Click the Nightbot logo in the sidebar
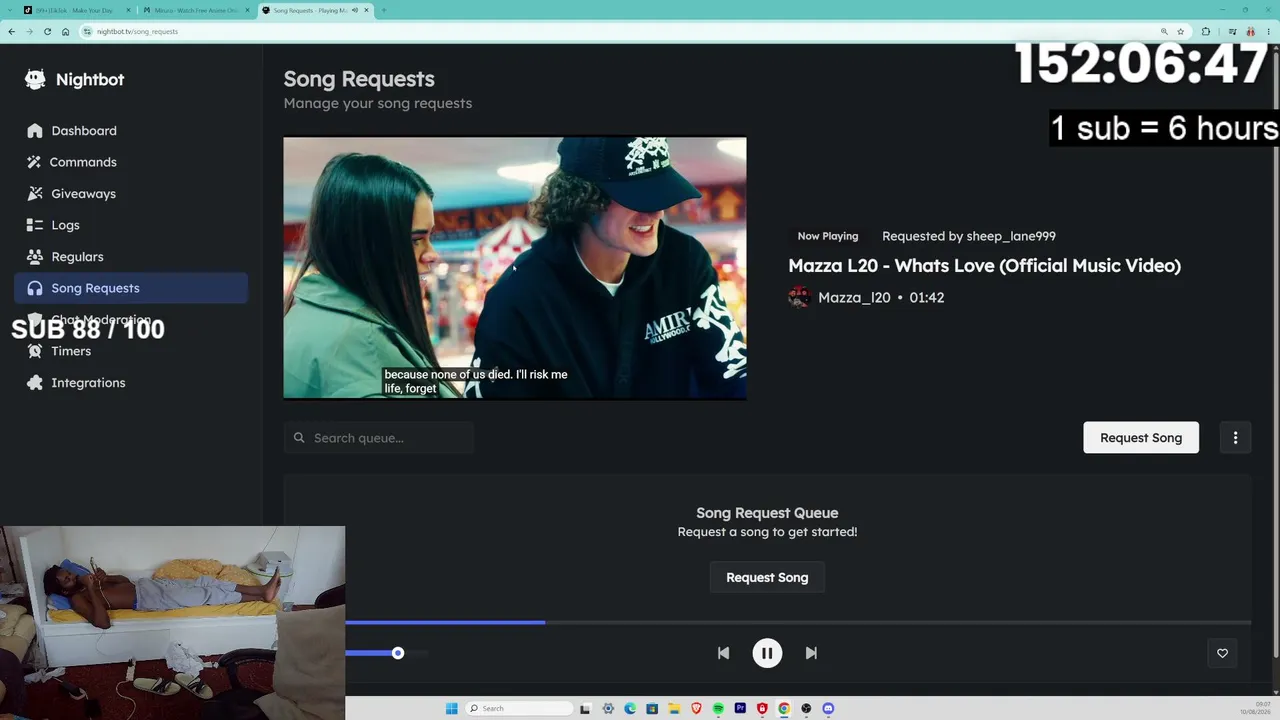The width and height of the screenshot is (1280, 720). coord(35,80)
